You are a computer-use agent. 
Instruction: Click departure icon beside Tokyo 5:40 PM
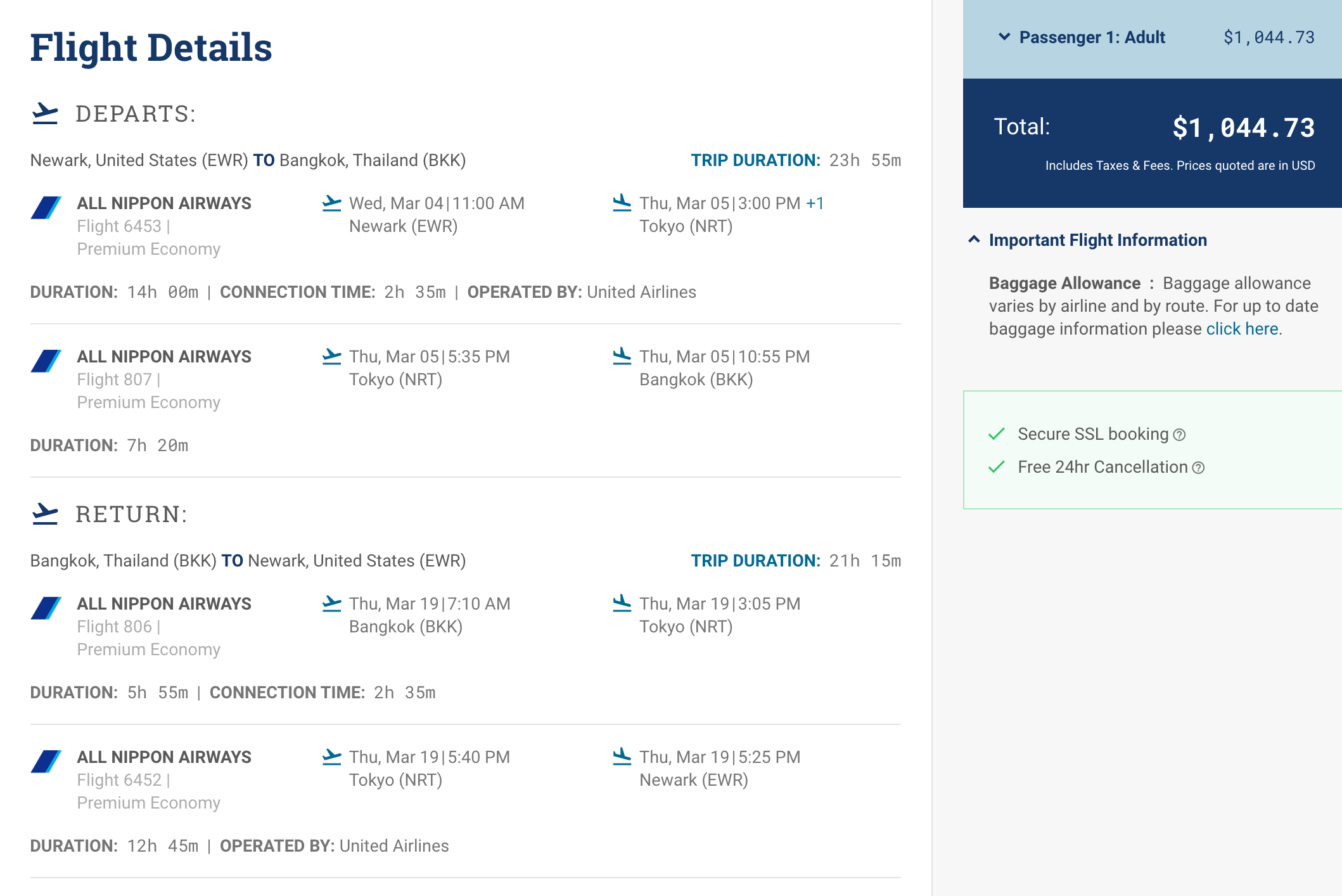(331, 757)
